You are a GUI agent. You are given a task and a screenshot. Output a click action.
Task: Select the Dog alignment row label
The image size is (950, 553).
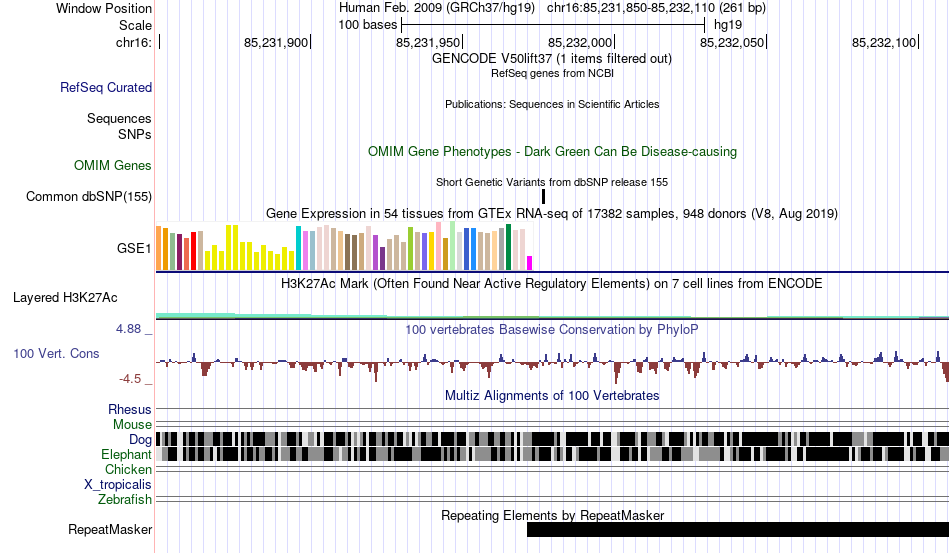[140, 440]
